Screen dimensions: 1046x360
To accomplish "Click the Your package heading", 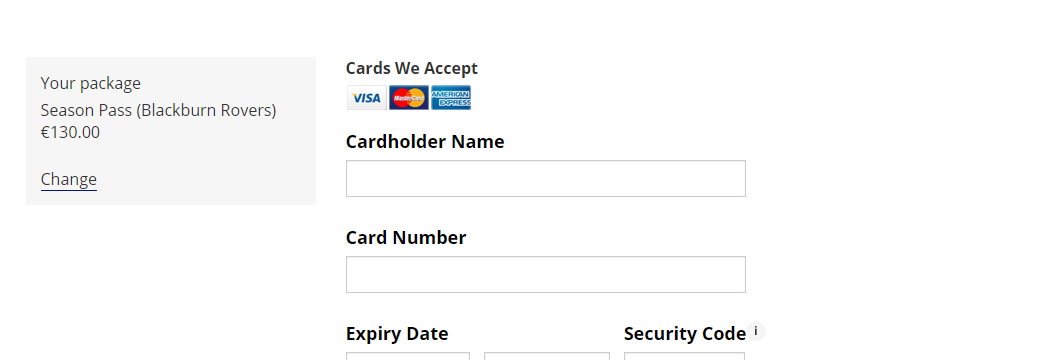I will coord(91,83).
